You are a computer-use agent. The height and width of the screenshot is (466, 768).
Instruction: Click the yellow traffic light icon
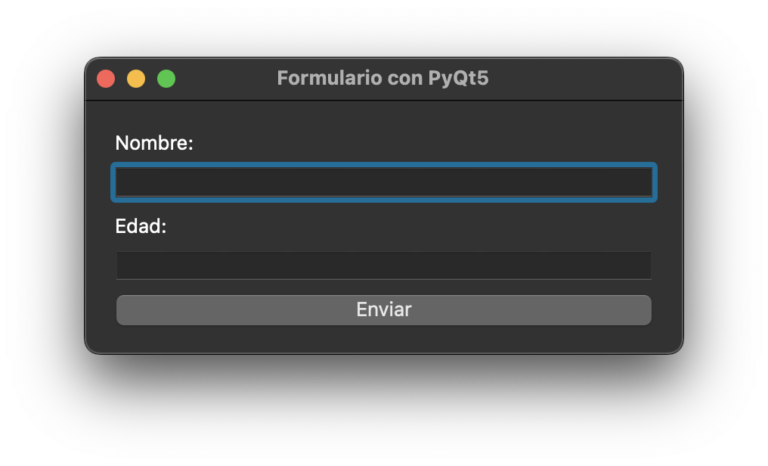pos(136,79)
